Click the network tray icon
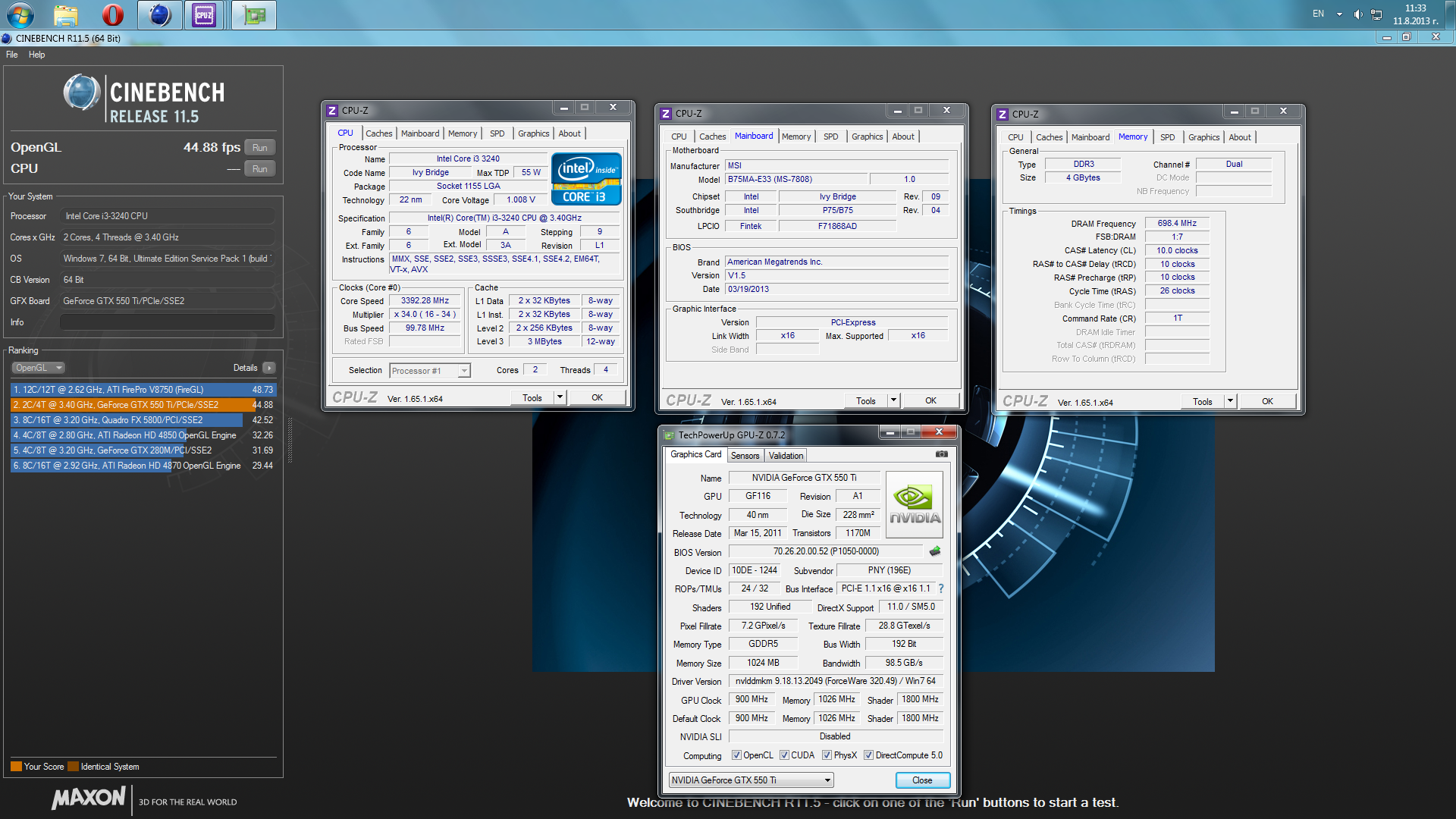Image resolution: width=1456 pixels, height=819 pixels. click(1376, 14)
